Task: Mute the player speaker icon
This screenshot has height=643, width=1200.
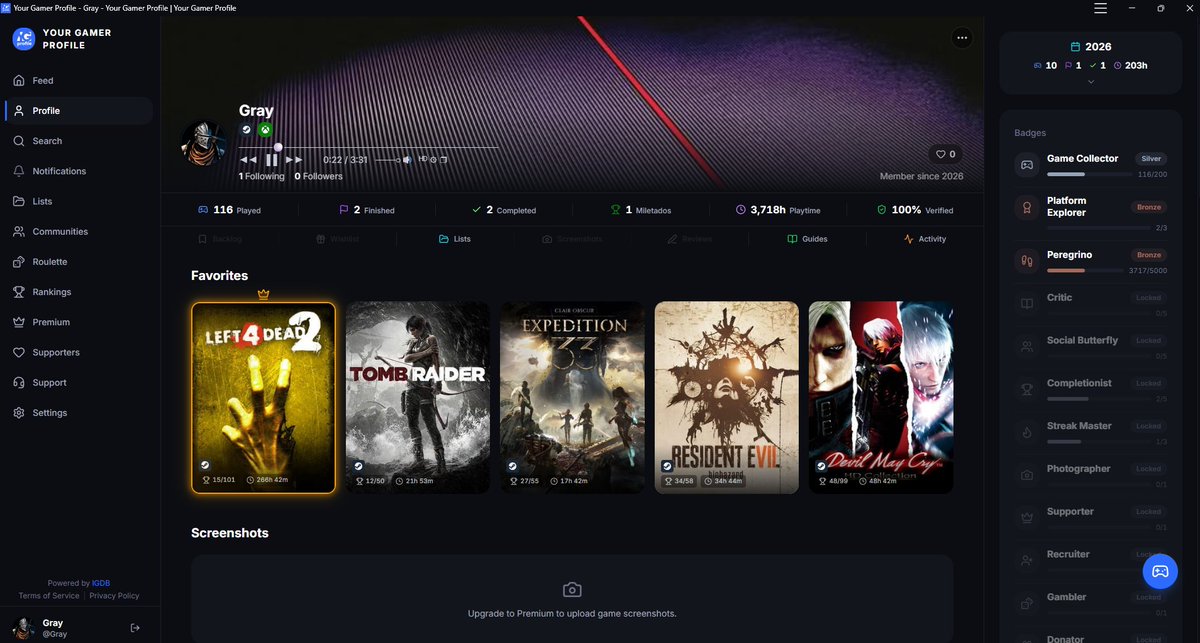Action: [x=406, y=159]
